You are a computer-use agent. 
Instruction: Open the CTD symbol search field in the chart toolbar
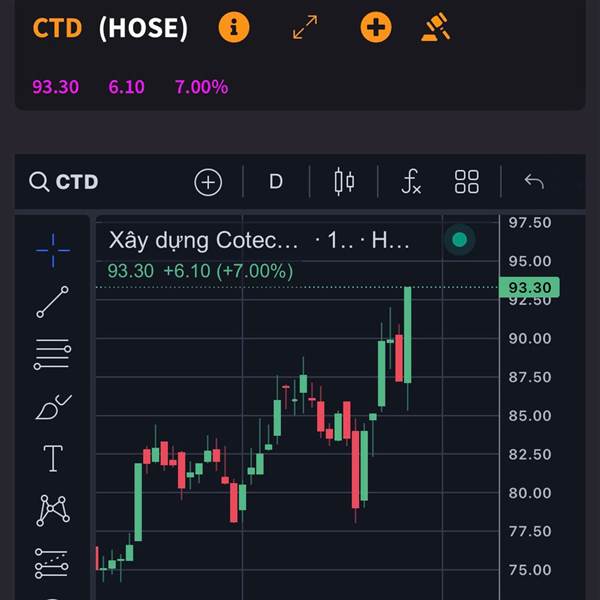click(64, 182)
